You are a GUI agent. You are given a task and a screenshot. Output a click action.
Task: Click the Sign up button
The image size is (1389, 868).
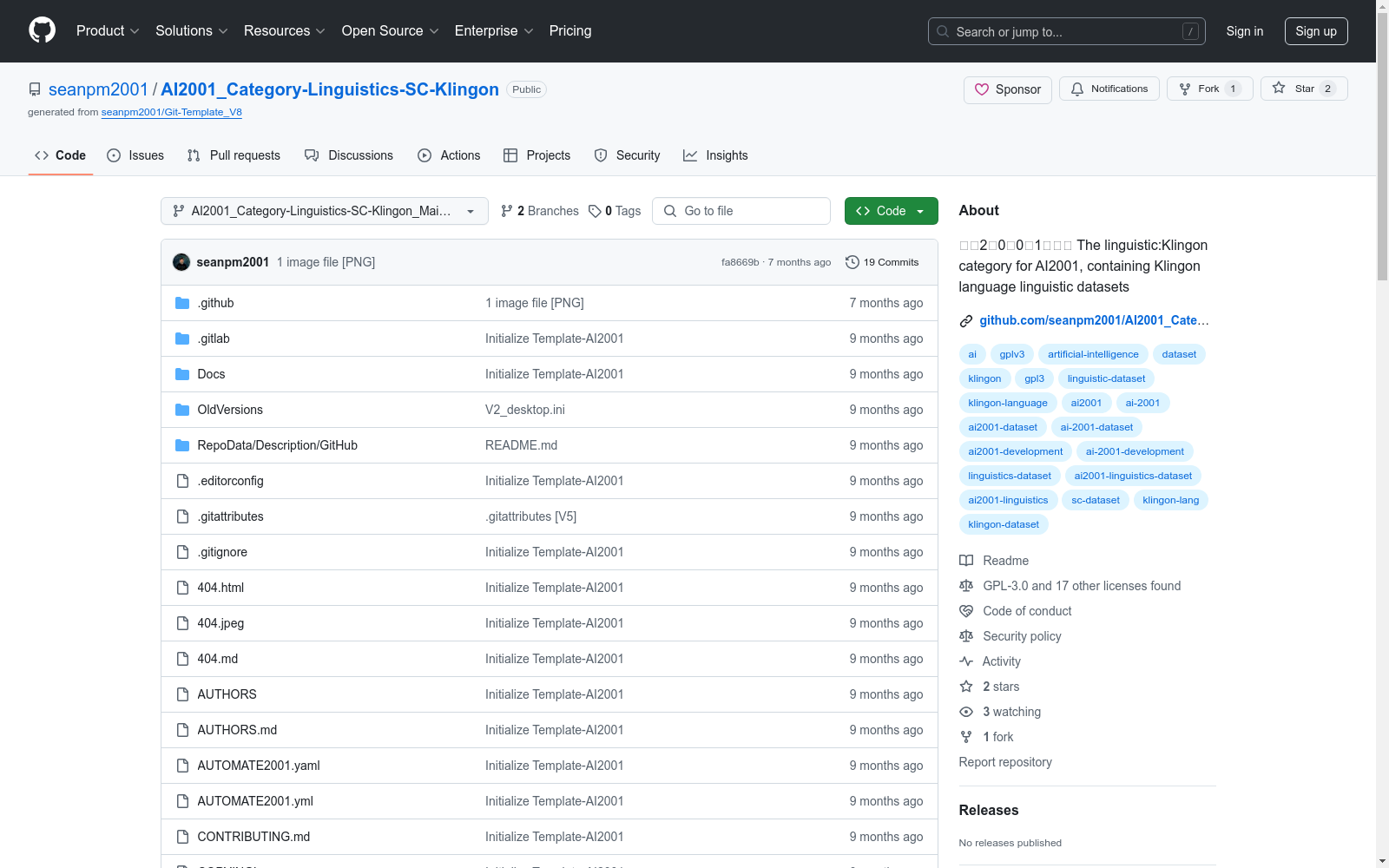(1316, 31)
